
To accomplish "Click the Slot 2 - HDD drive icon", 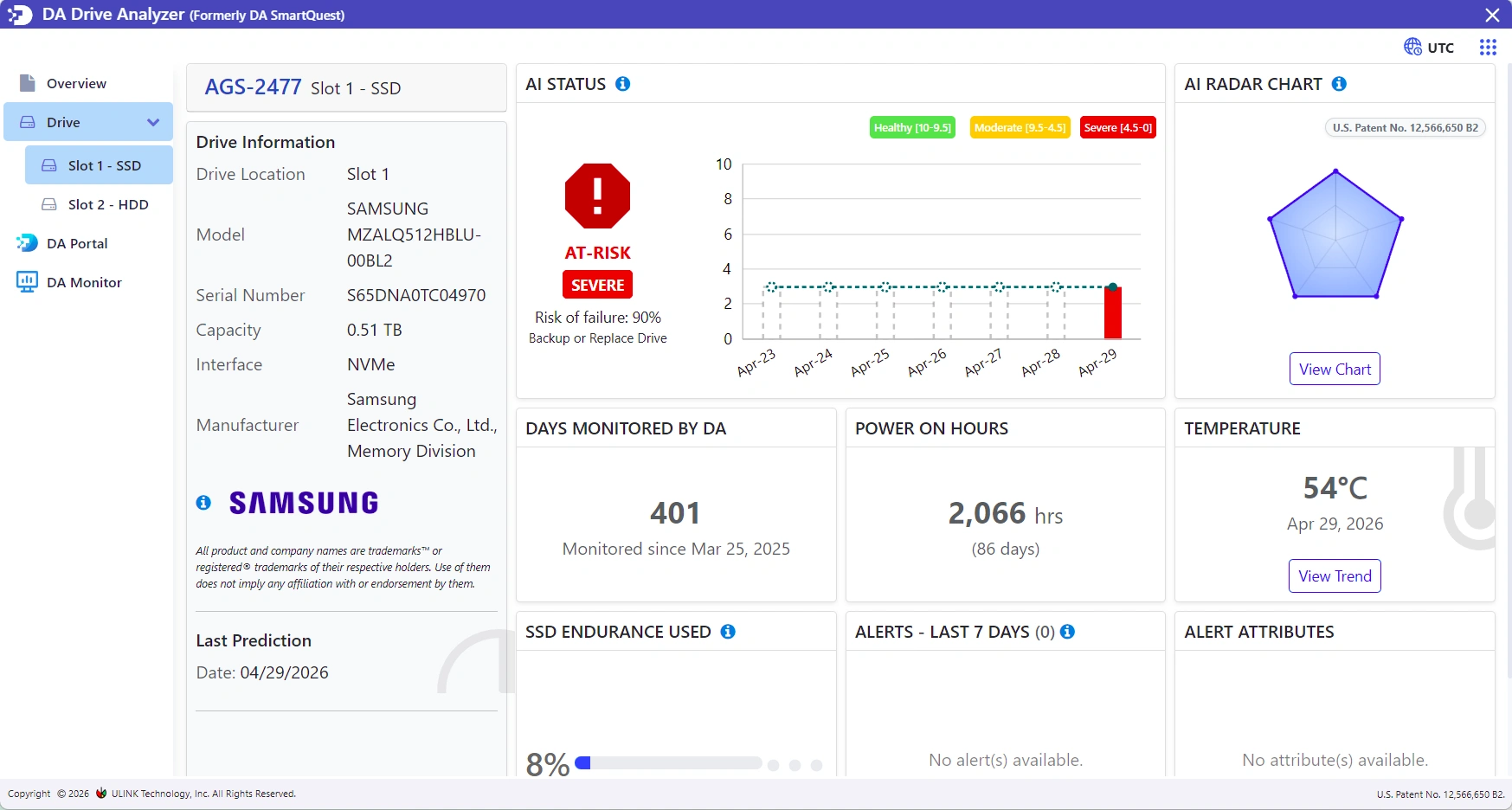I will pos(49,204).
